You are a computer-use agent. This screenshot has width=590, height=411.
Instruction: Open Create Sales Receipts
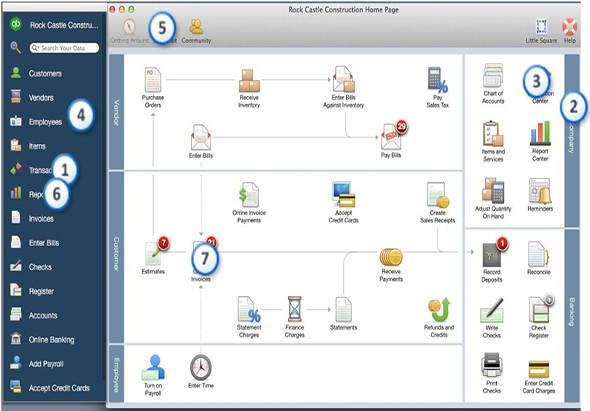438,195
